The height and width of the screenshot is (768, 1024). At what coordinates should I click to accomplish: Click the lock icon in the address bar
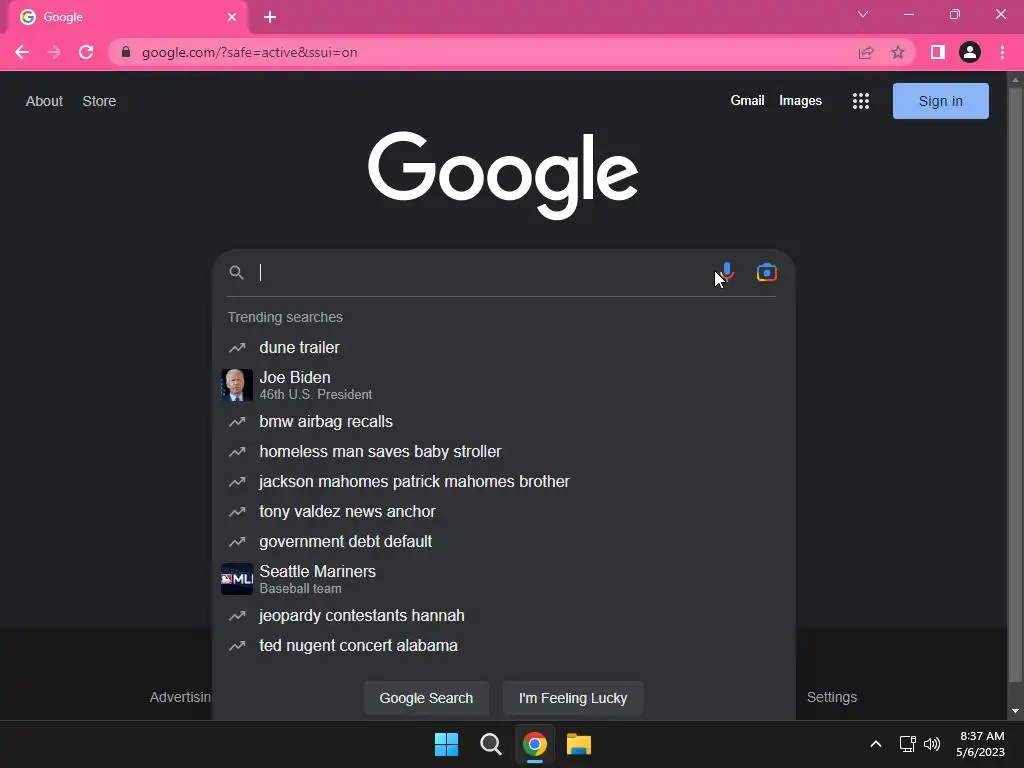[x=126, y=52]
